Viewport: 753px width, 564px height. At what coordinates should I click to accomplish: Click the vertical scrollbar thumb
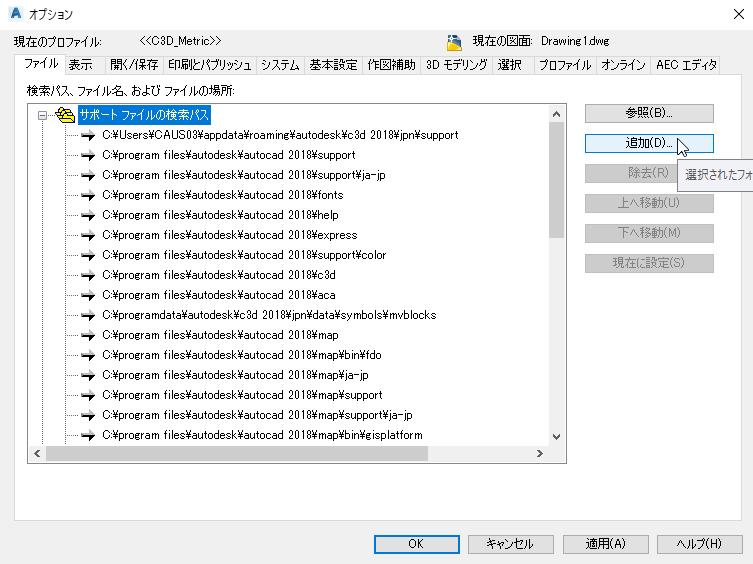tap(557, 180)
